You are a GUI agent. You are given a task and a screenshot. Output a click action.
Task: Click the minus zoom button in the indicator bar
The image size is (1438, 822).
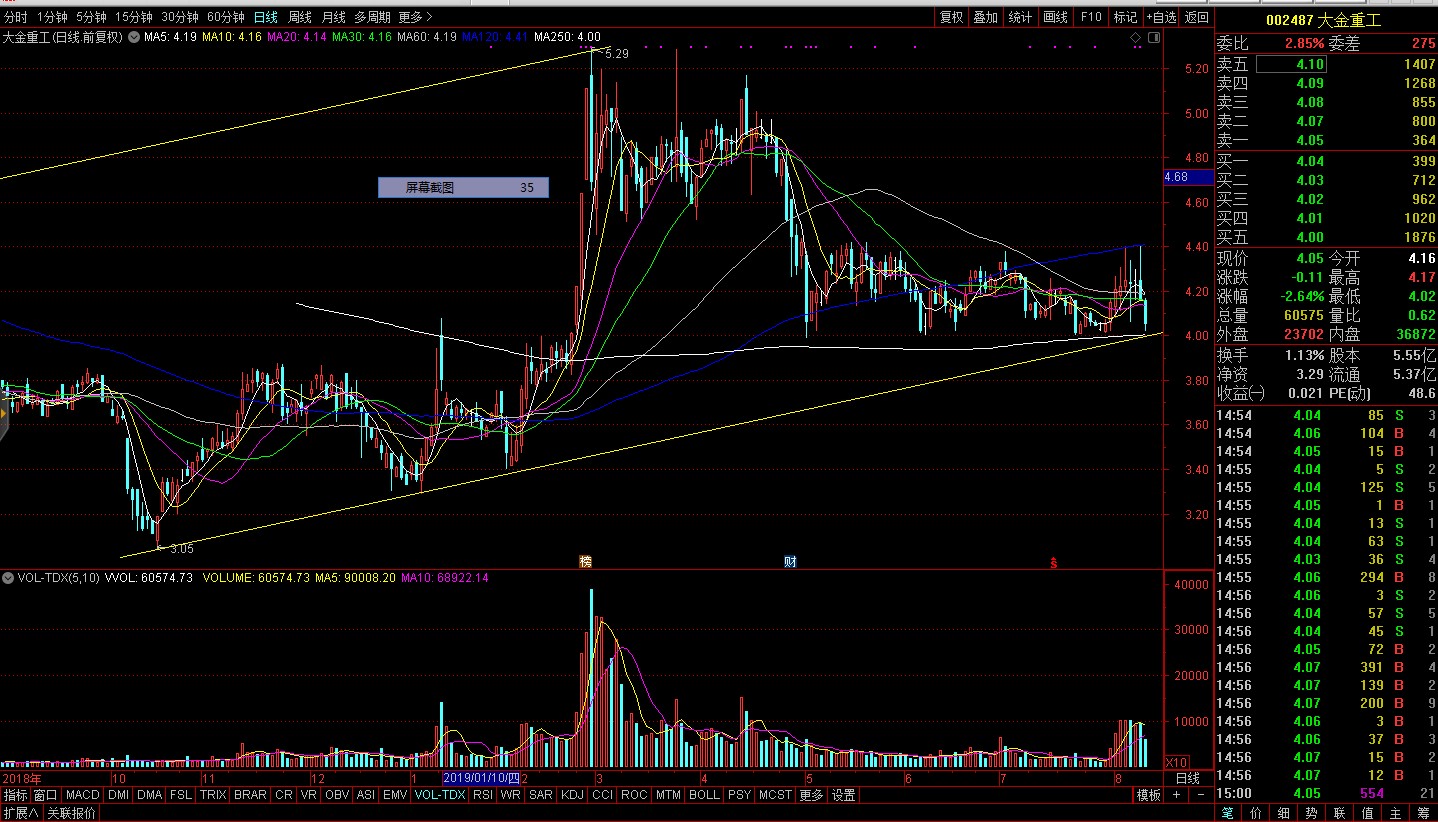[x=1200, y=795]
